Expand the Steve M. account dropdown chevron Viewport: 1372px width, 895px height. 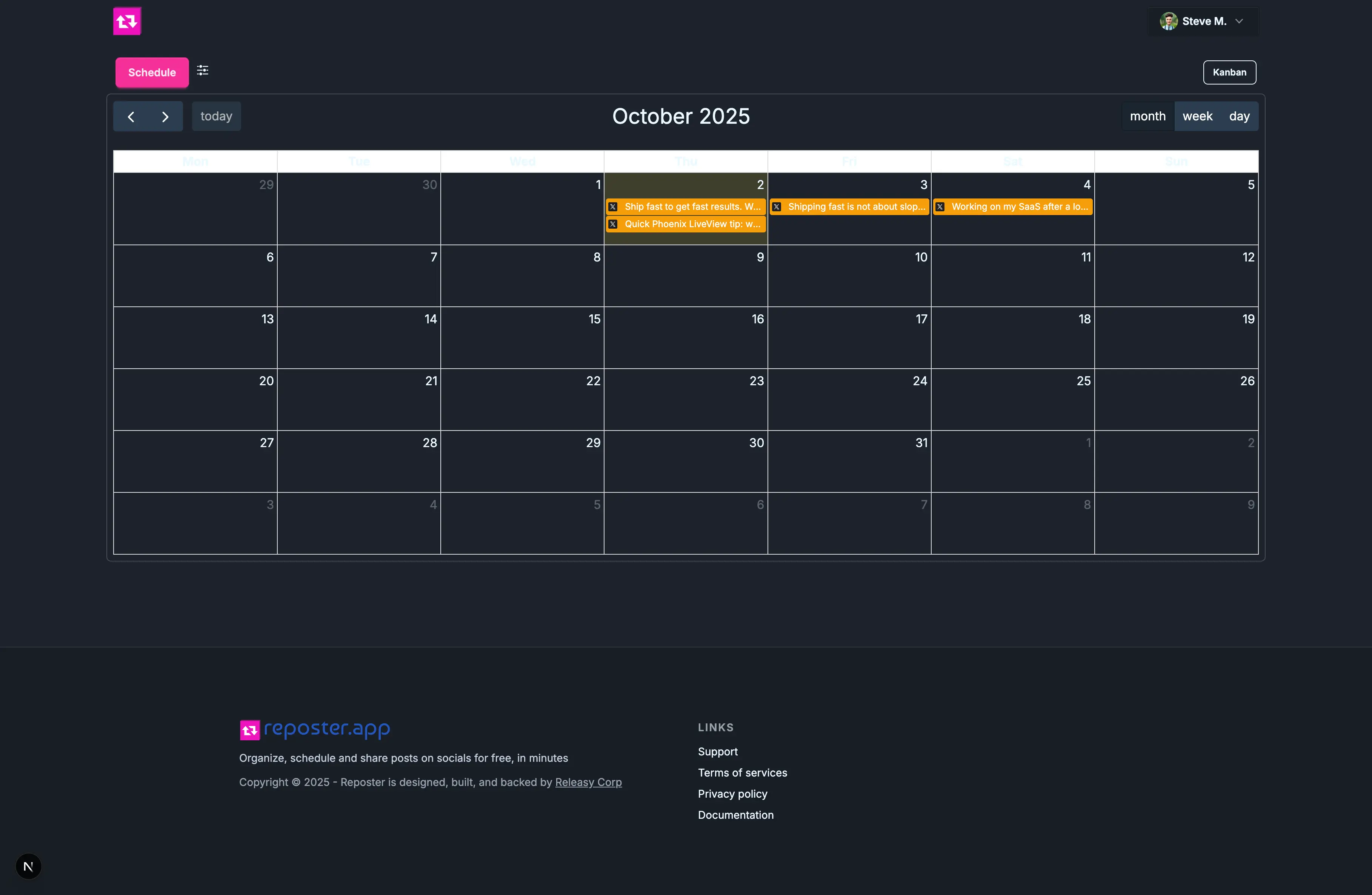point(1240,22)
